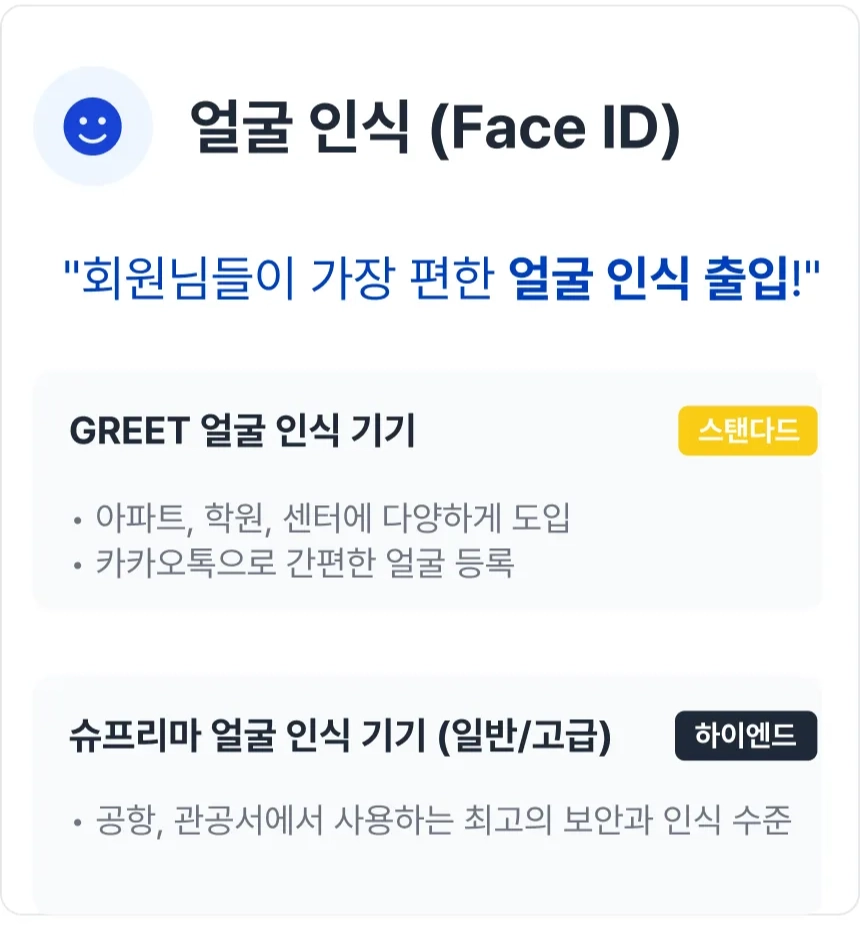Open the 'GREET' device title
The image size is (860, 927).
click(129, 431)
